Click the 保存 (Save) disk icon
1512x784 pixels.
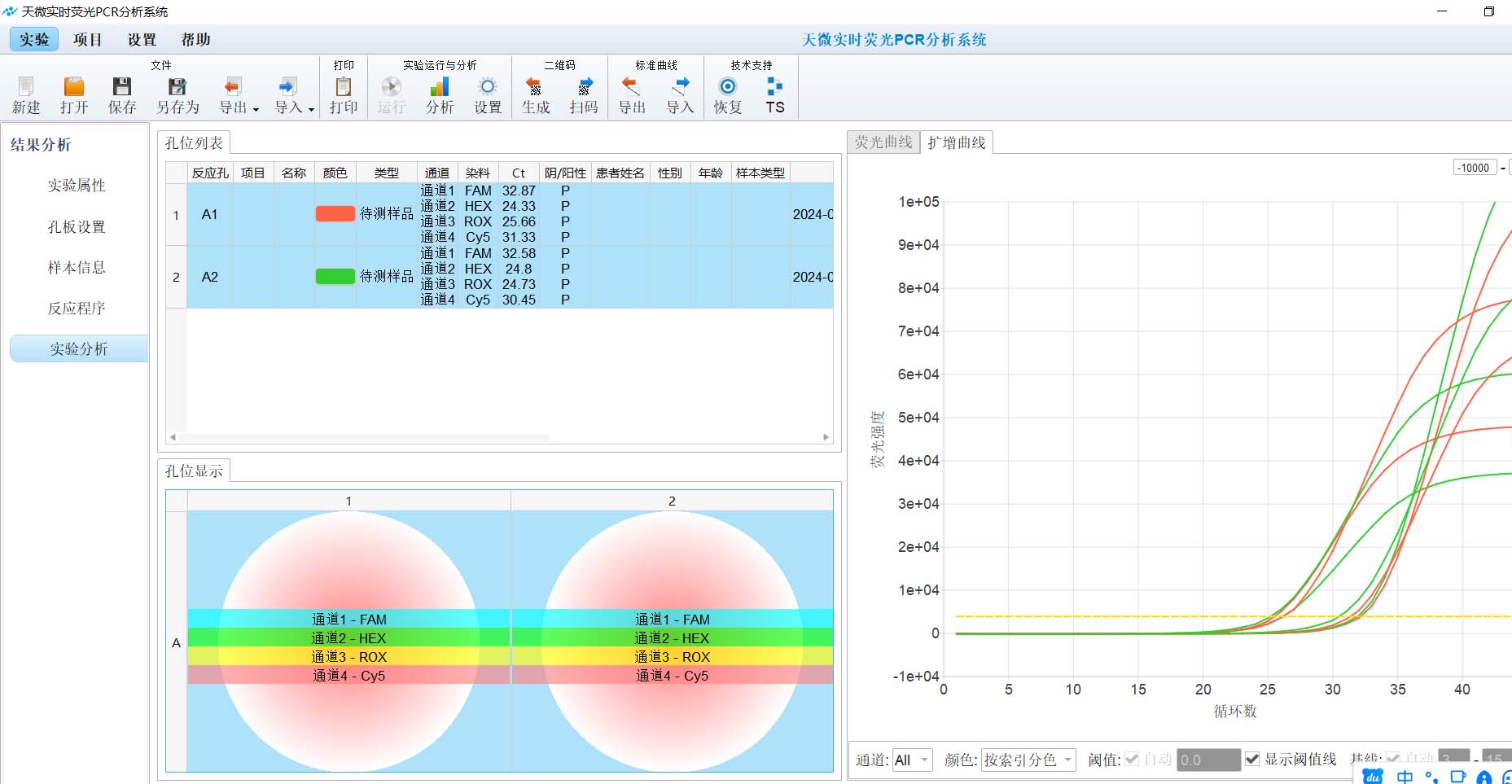point(122,86)
